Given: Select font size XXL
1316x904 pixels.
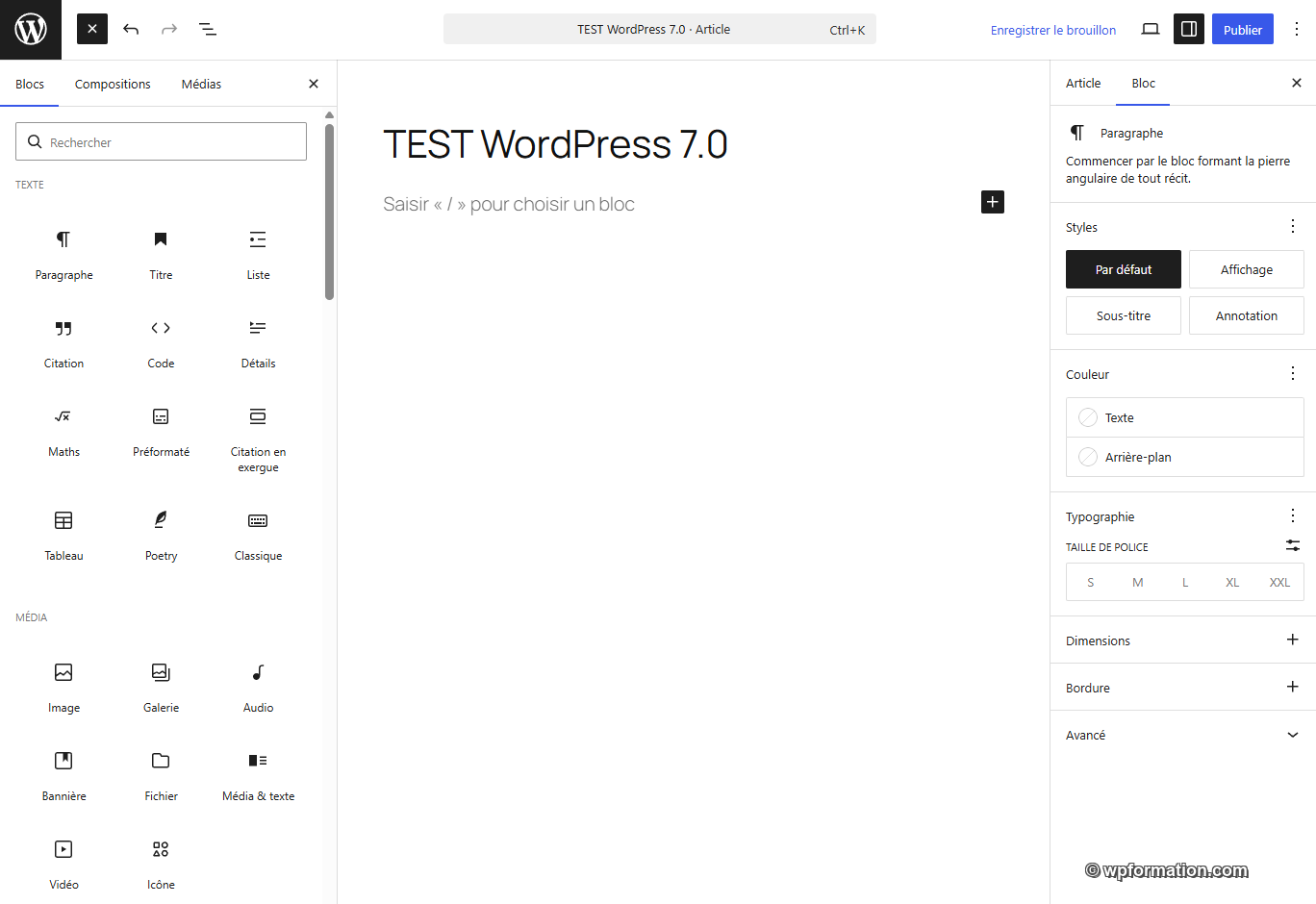Looking at the screenshot, I should [x=1279, y=582].
